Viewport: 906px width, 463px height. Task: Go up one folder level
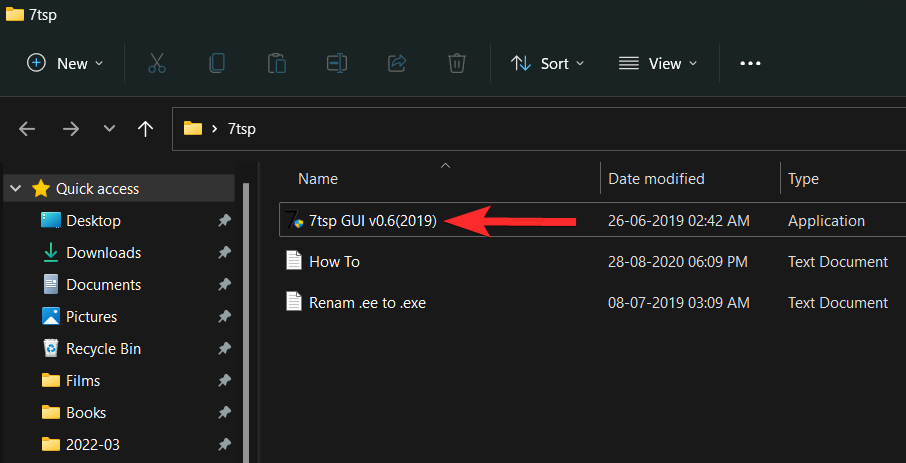(146, 128)
